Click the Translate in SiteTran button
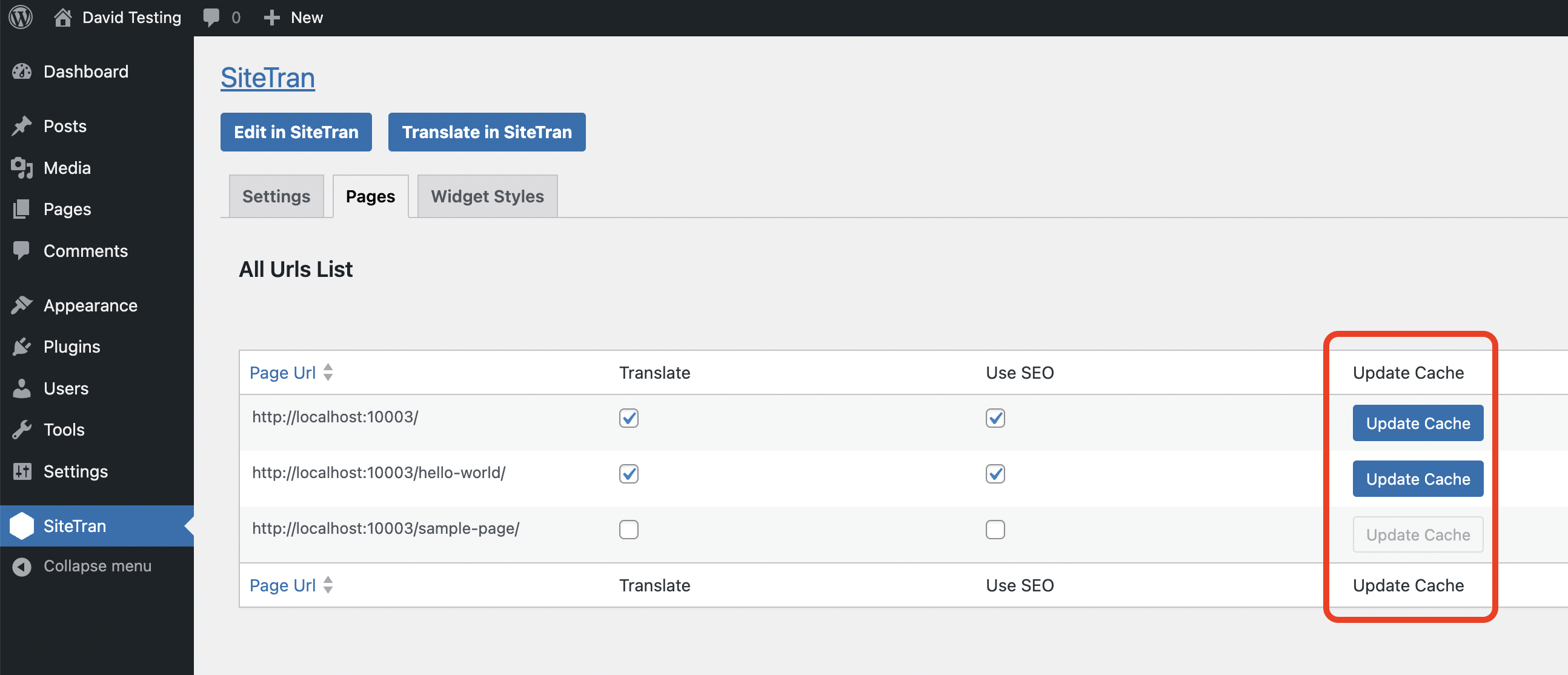 [487, 132]
